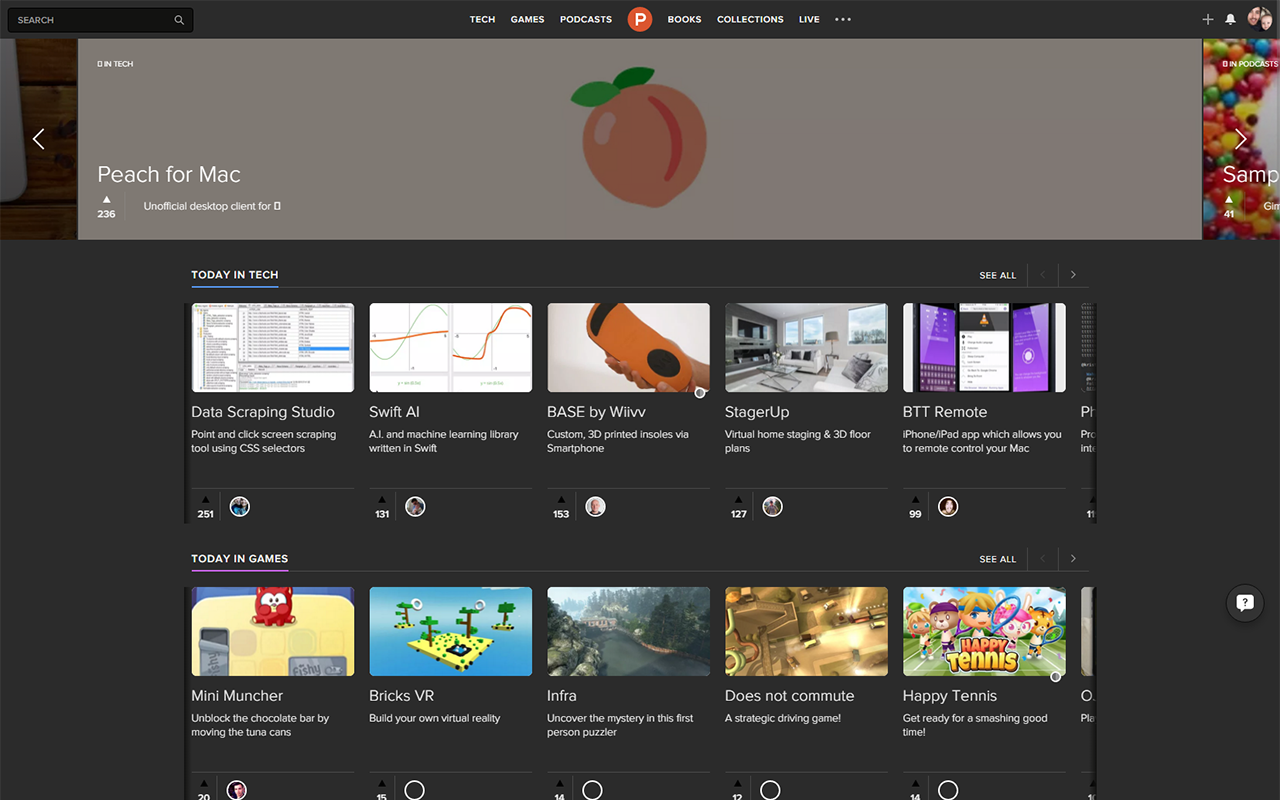Open the Today in Tech heading
Image resolution: width=1280 pixels, height=800 pixels.
235,275
